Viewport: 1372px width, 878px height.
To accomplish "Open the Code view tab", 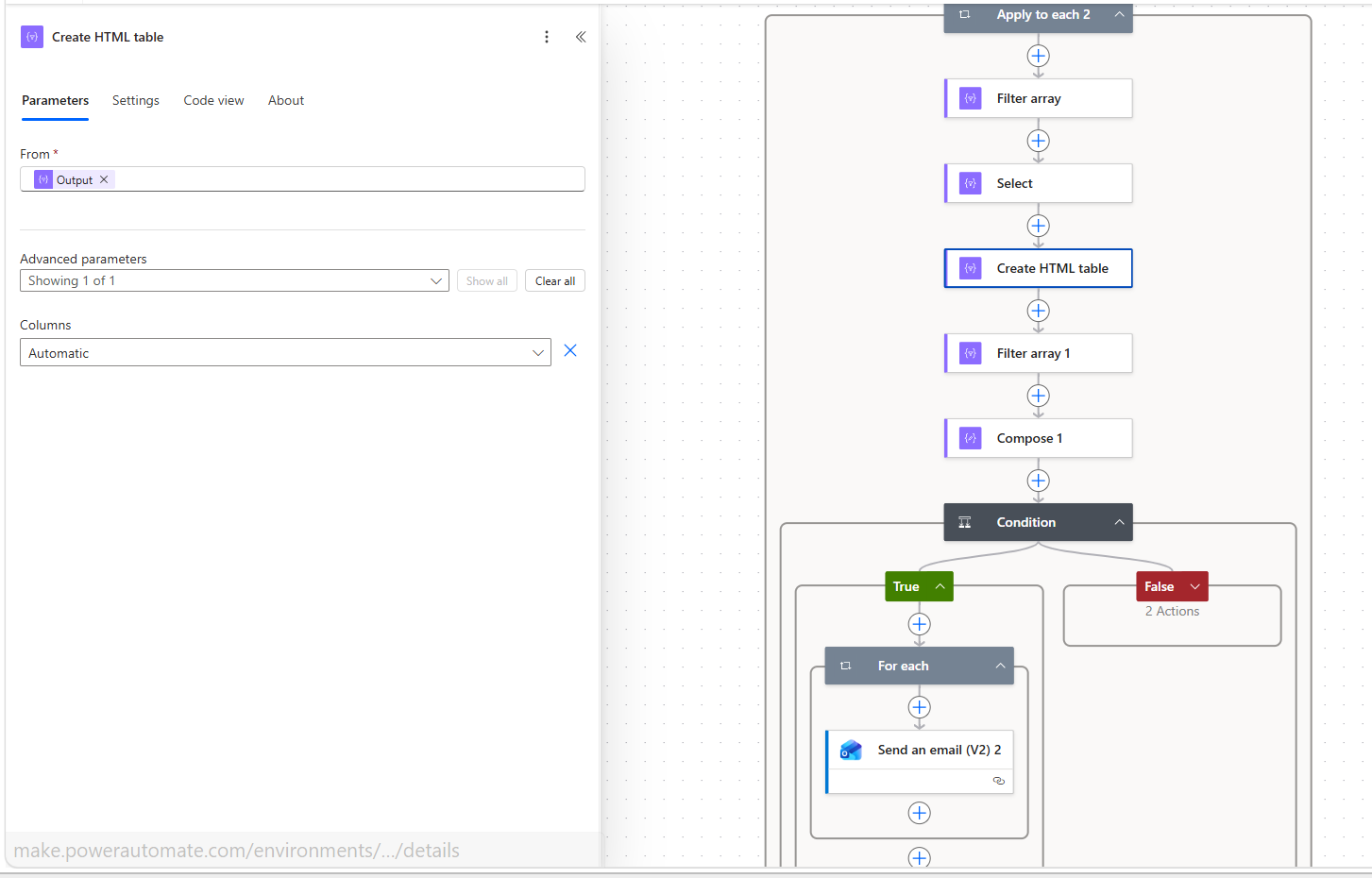I will [213, 100].
